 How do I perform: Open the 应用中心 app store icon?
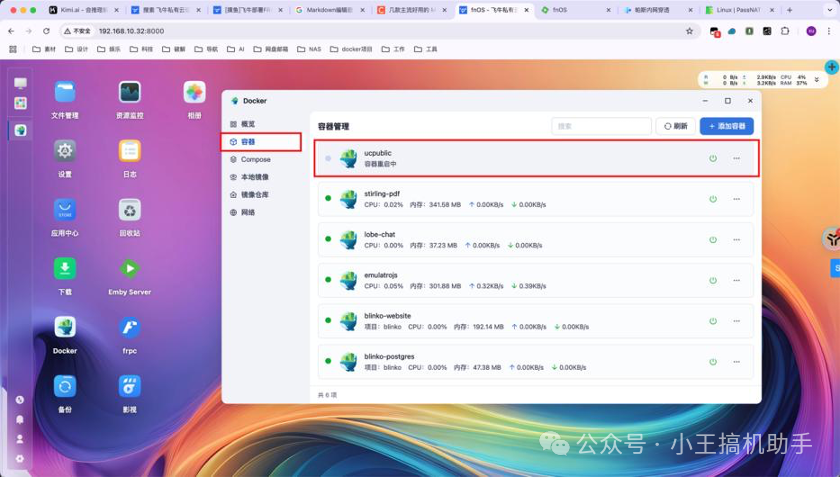pyautogui.click(x=65, y=210)
